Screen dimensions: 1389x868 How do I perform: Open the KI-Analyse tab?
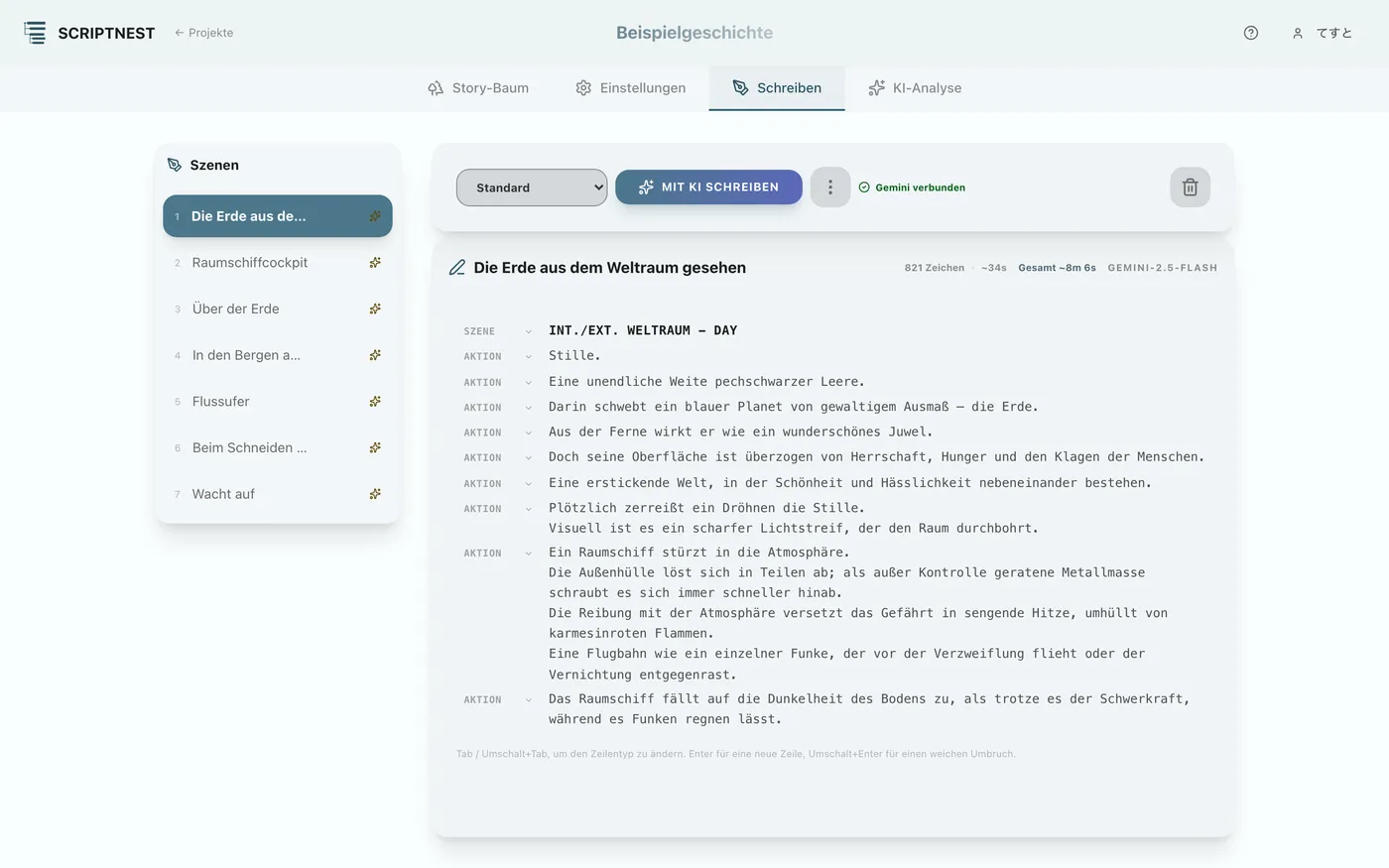tap(915, 88)
